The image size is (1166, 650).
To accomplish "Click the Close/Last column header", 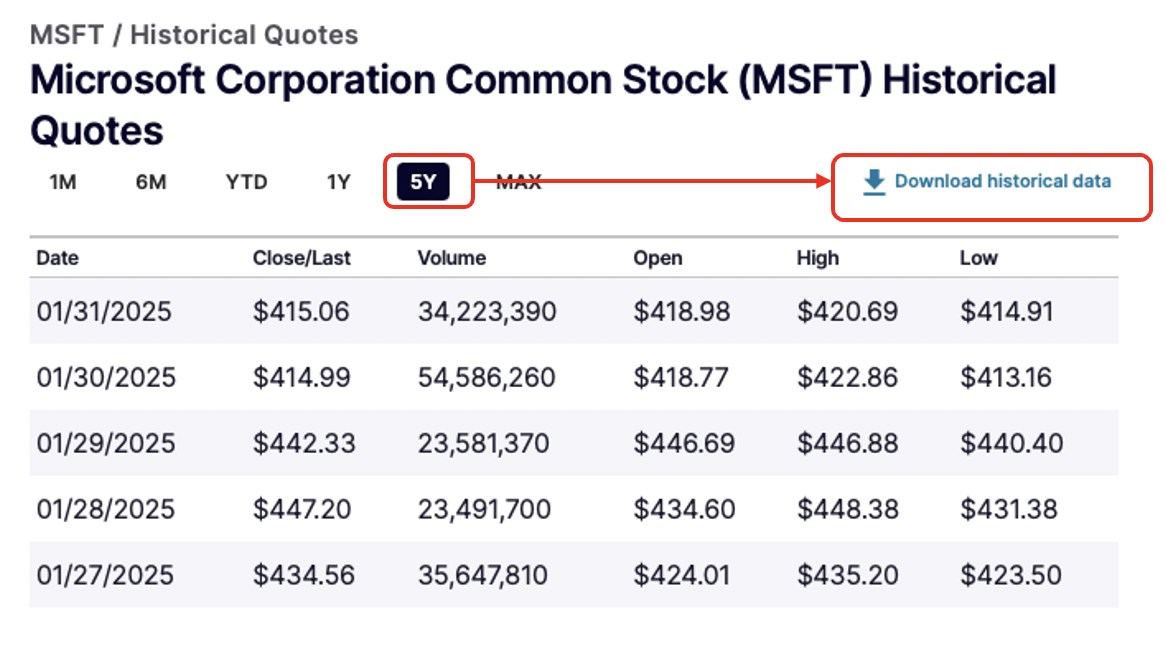I will coord(302,258).
